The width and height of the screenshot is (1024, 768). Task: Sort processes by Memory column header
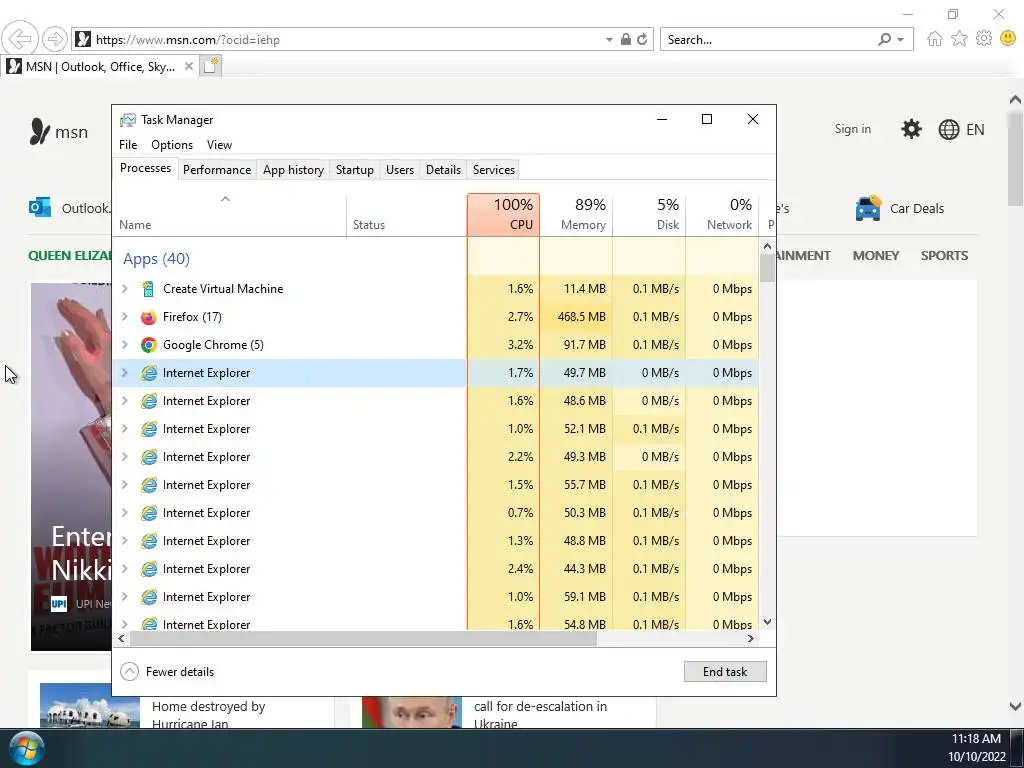click(576, 214)
